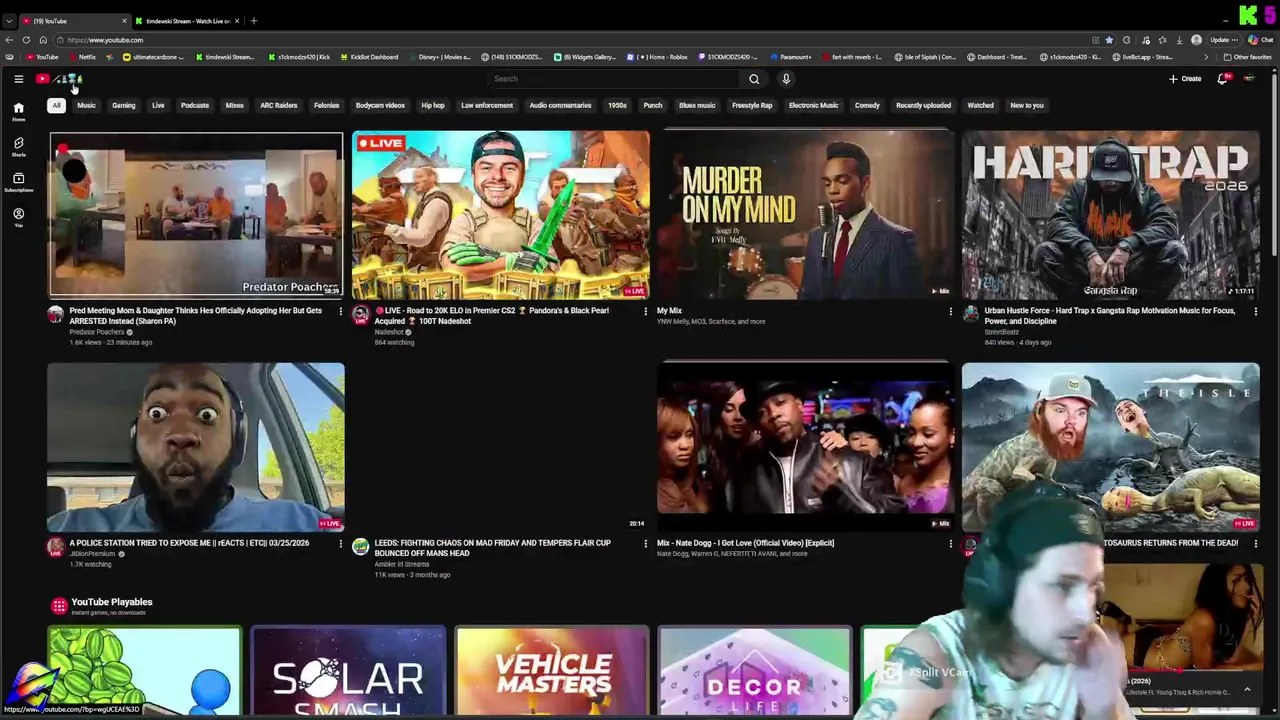Viewport: 1280px width, 720px height.
Task: Select the Mixes filter chip
Action: tap(234, 105)
